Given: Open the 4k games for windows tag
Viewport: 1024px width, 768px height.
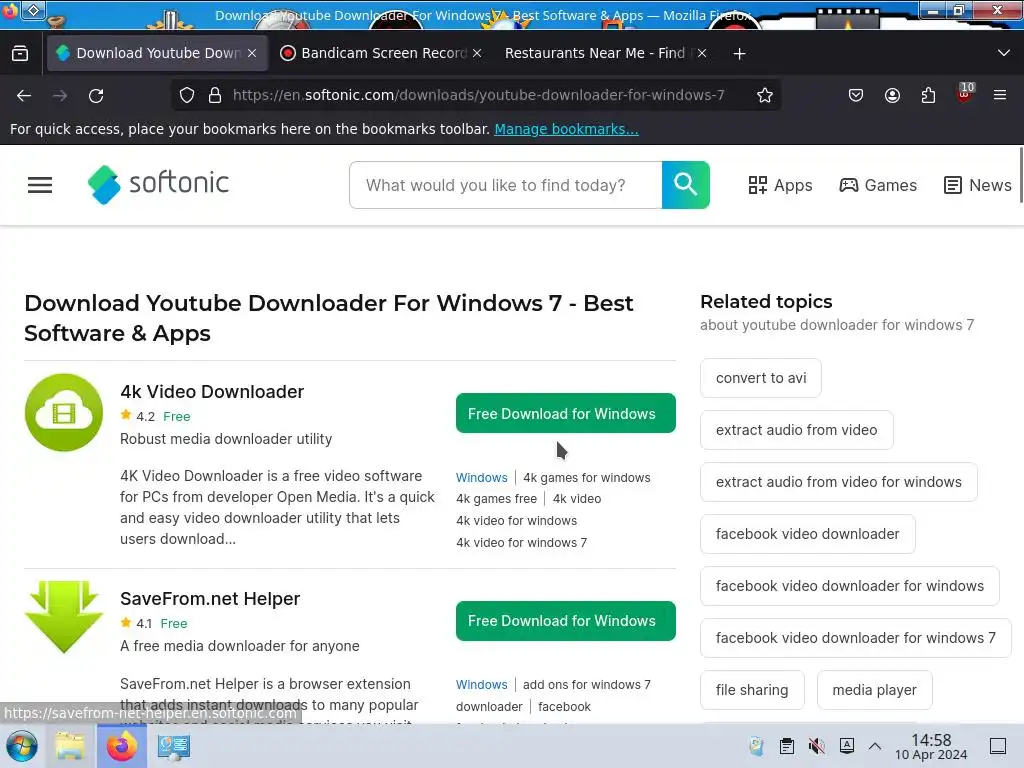Looking at the screenshot, I should click(x=586, y=478).
